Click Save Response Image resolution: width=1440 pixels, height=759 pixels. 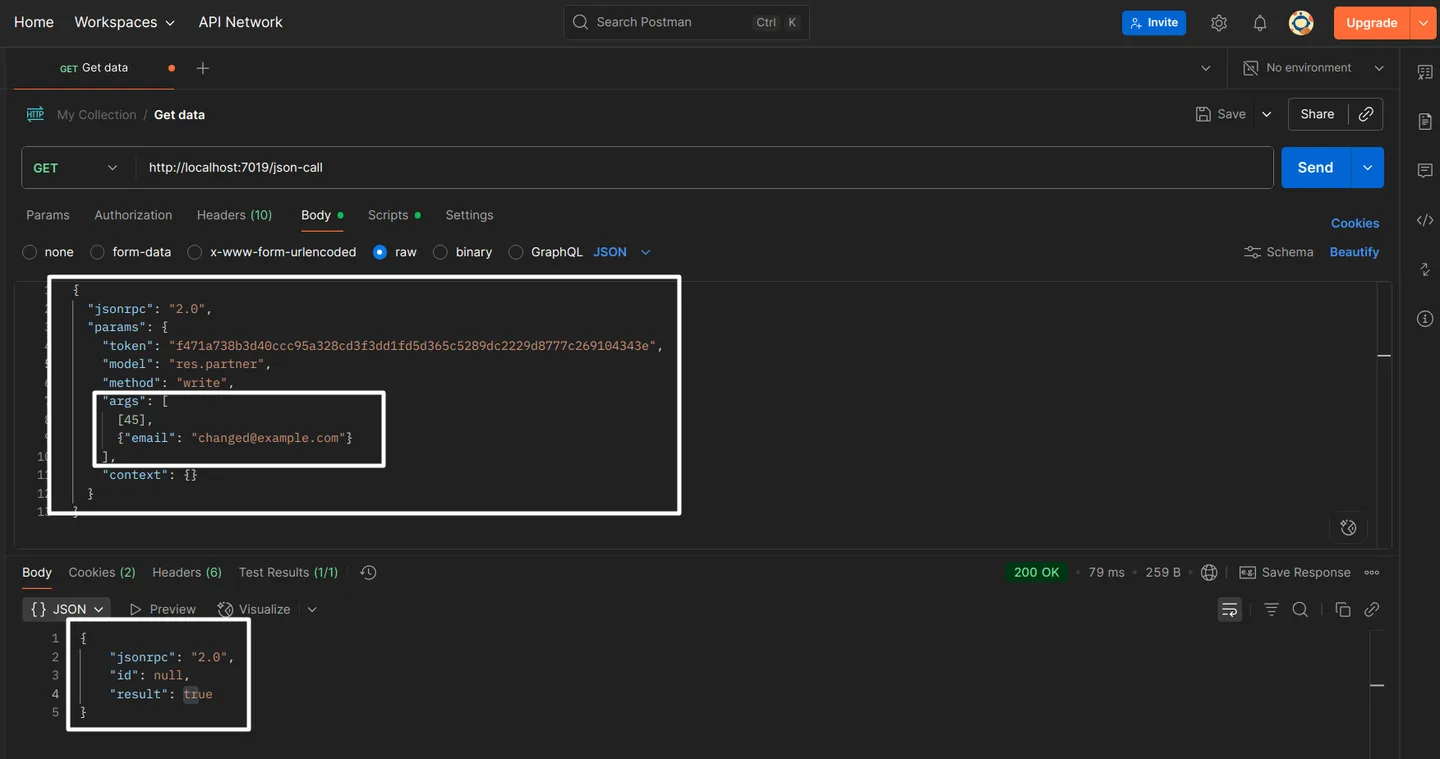[x=1295, y=573]
